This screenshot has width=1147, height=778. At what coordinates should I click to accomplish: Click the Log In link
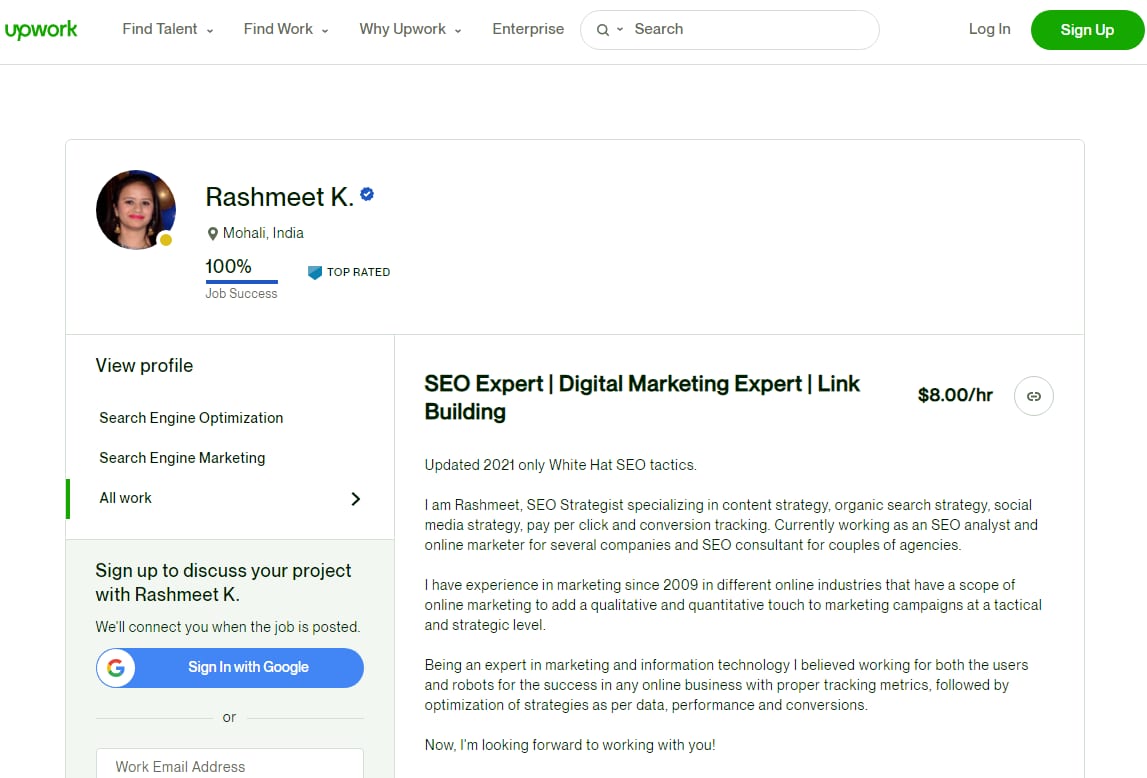point(989,29)
